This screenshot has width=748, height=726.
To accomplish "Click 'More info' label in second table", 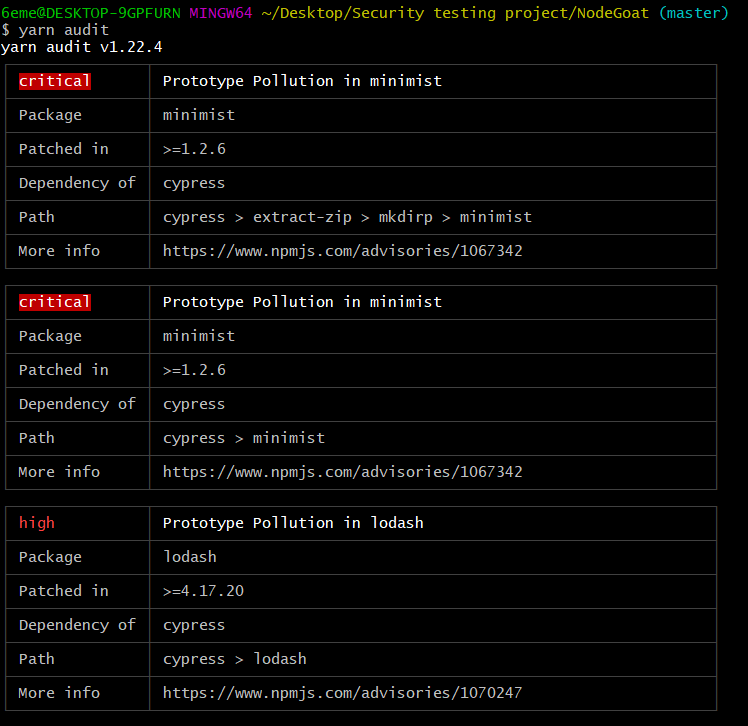I will pos(59,472).
